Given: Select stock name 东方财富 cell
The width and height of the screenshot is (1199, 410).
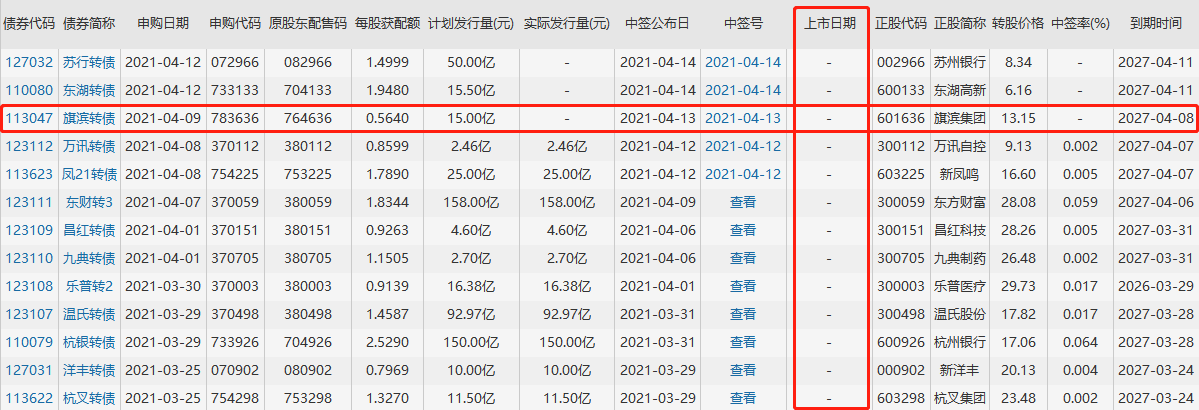Looking at the screenshot, I should (x=960, y=202).
